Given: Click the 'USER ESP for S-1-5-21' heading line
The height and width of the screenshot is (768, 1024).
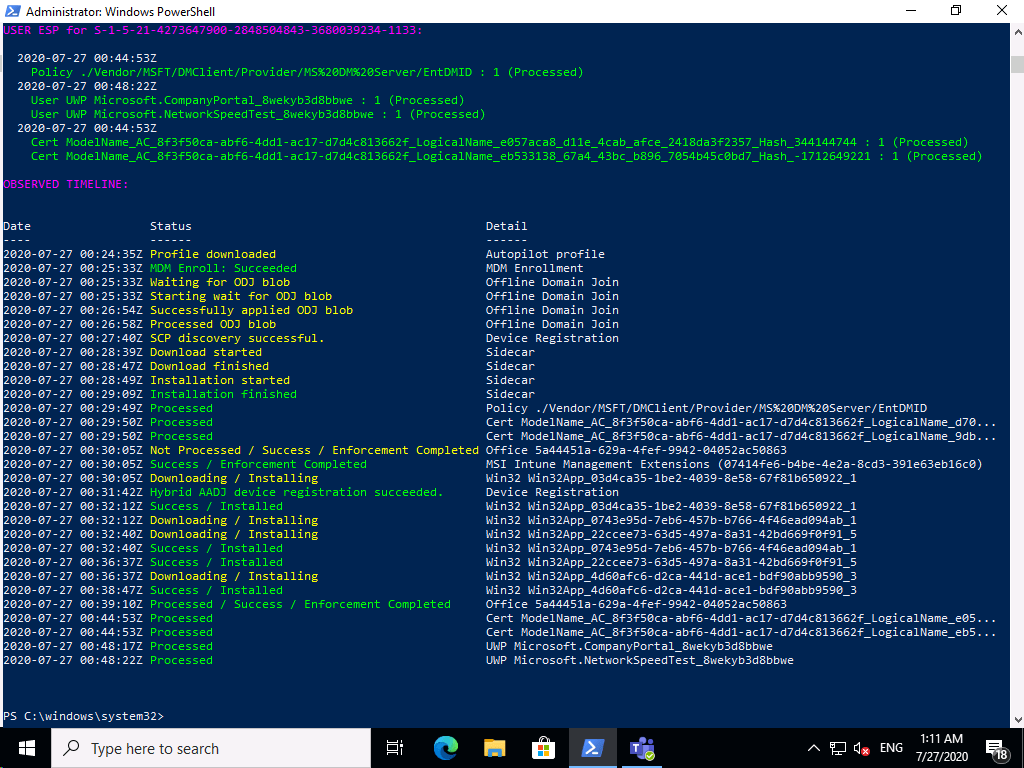Looking at the screenshot, I should click(213, 30).
